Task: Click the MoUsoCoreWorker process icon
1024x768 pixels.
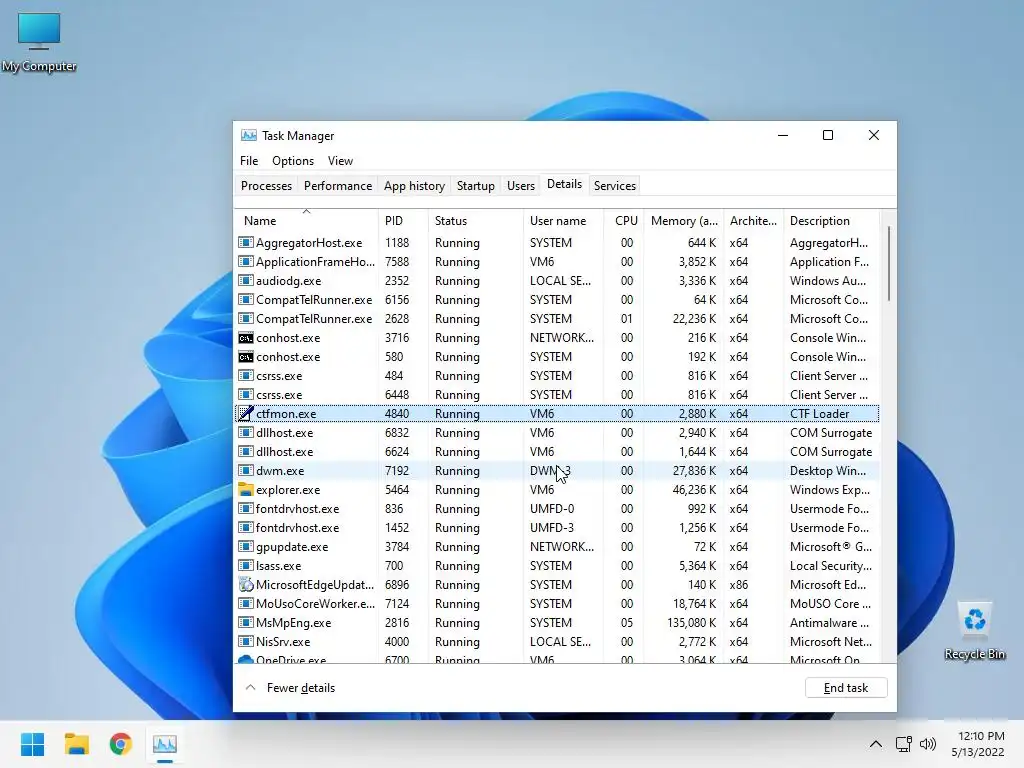Action: 246,603
